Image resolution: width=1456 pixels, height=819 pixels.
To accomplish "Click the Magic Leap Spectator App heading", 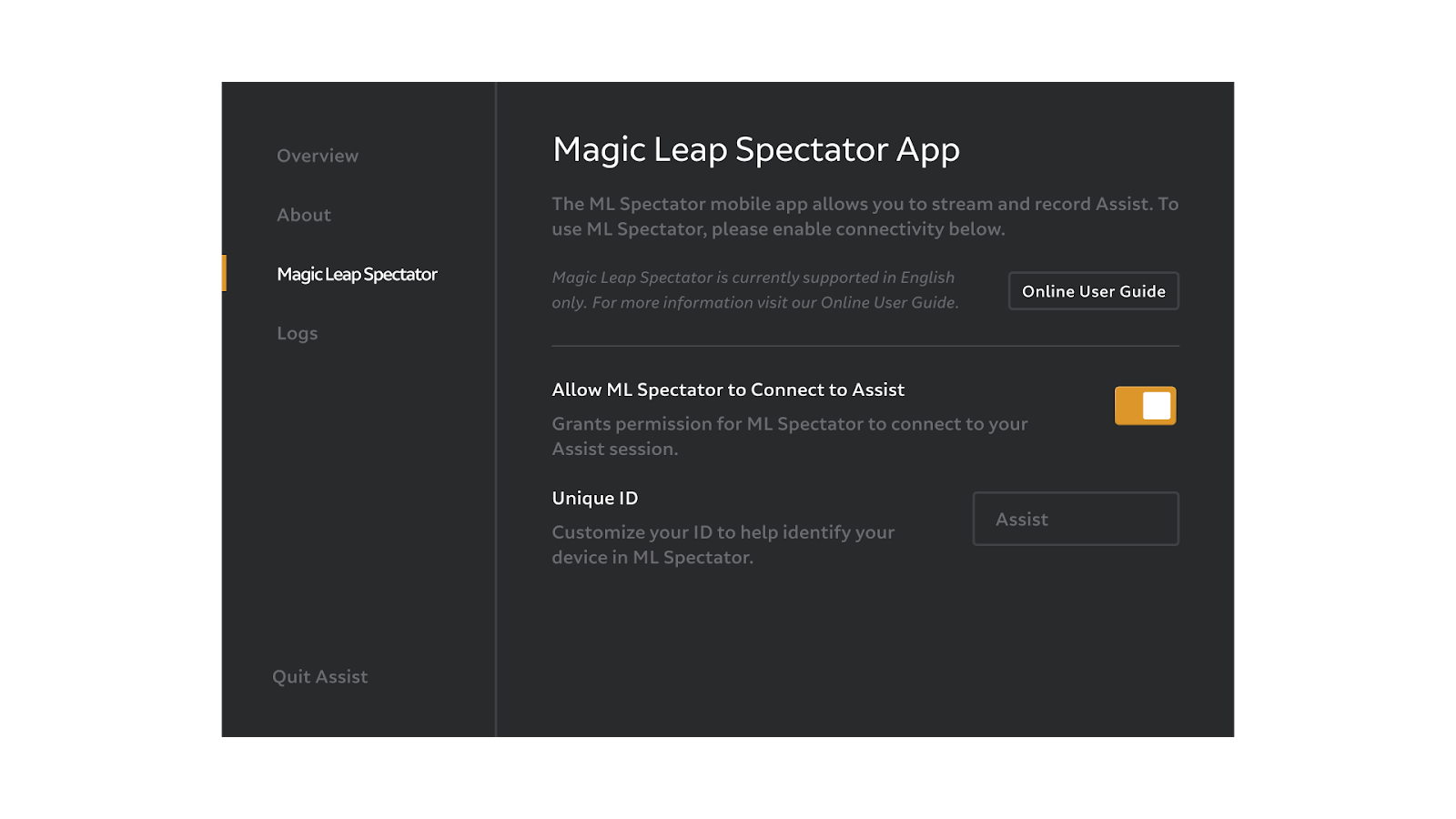I will tap(756, 149).
